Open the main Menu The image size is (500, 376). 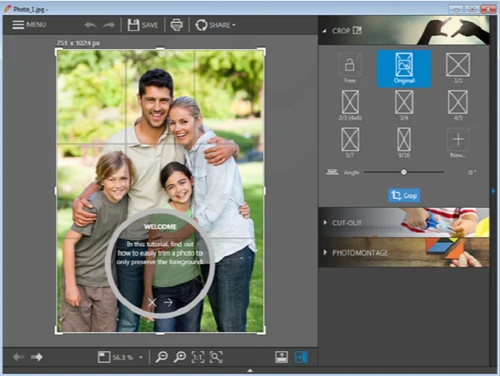coord(29,25)
